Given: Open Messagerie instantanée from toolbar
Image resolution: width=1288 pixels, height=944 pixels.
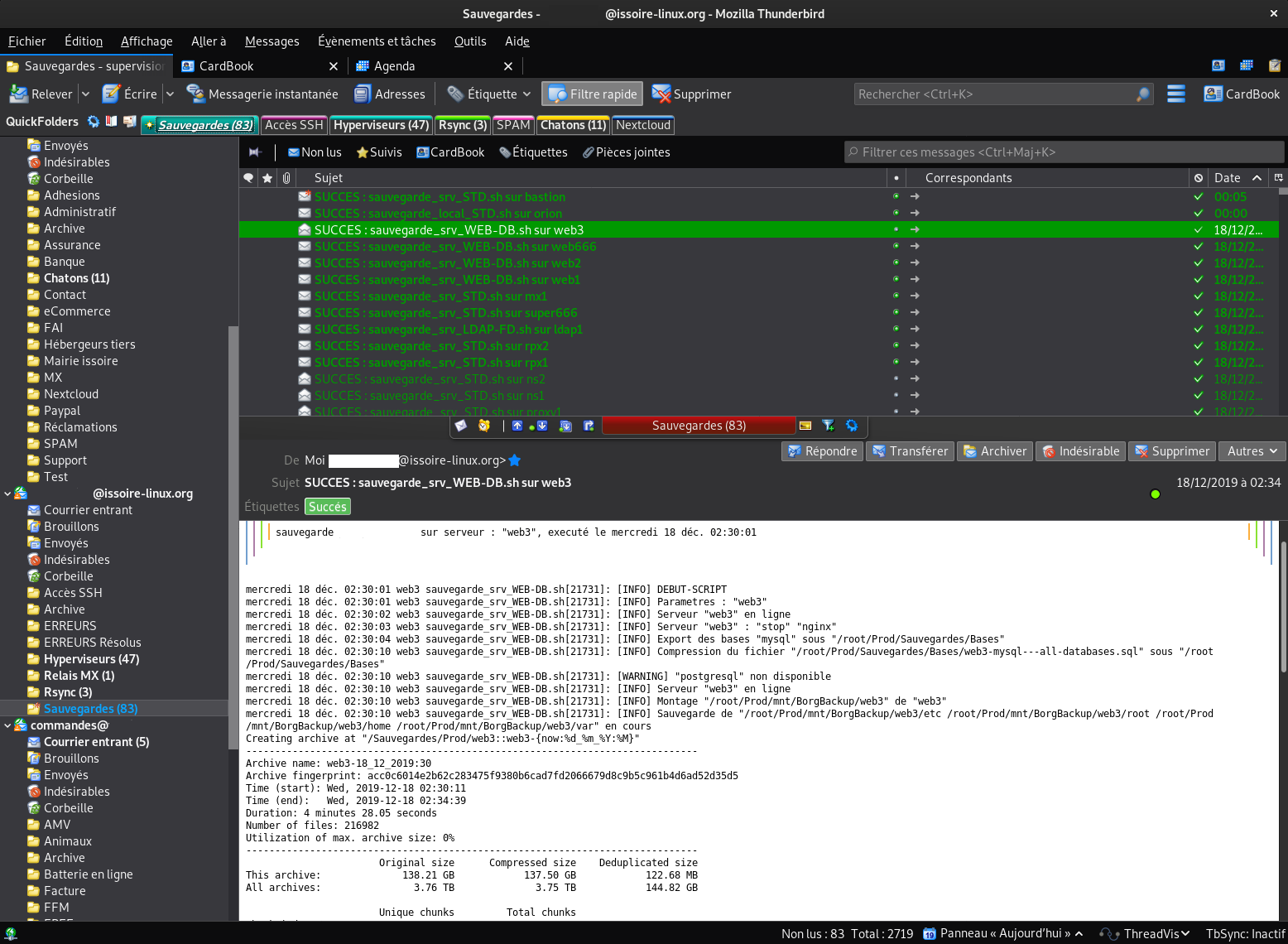Looking at the screenshot, I should click(x=263, y=94).
